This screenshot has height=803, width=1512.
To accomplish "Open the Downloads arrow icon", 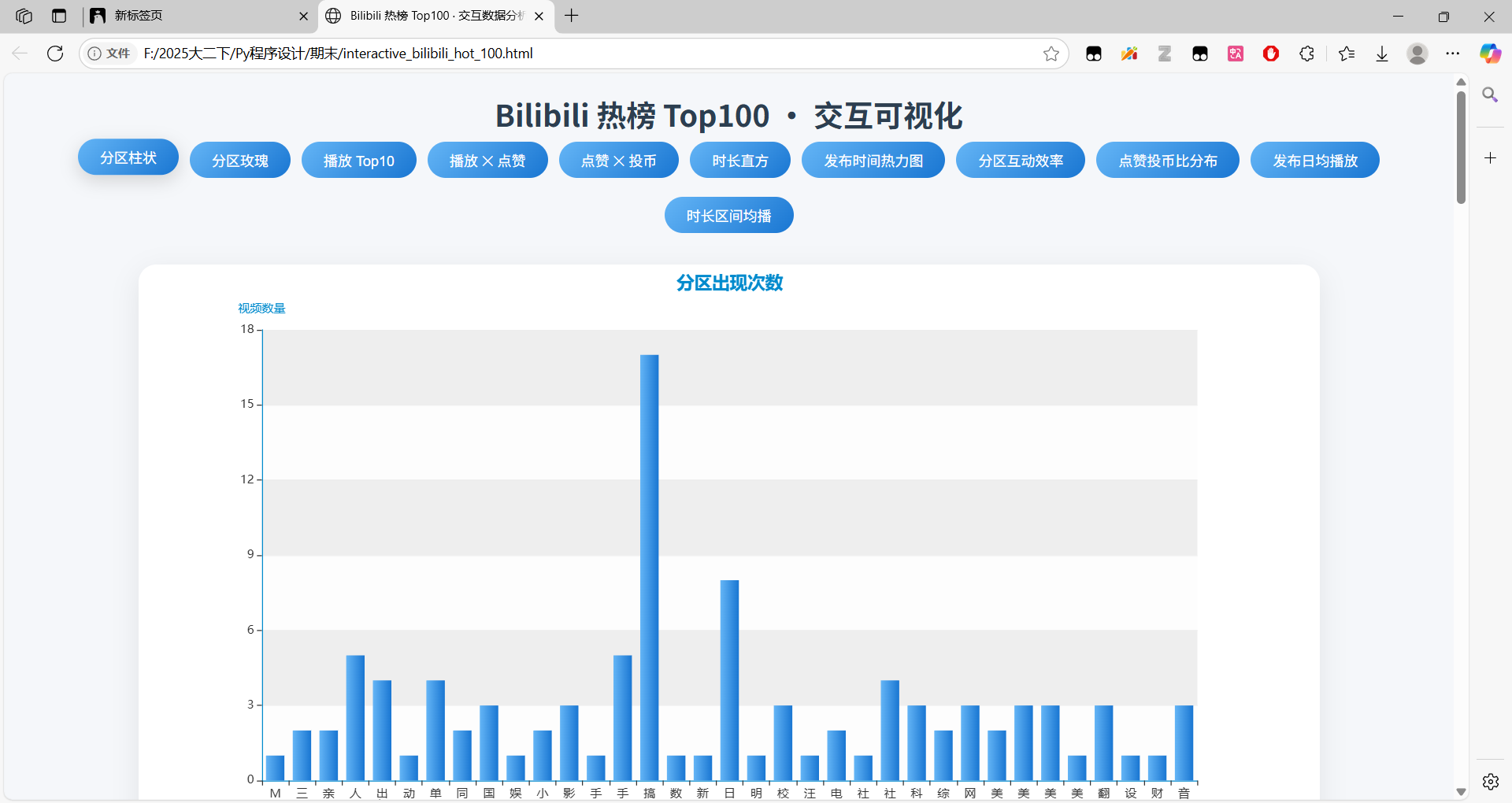I will click(x=1382, y=54).
